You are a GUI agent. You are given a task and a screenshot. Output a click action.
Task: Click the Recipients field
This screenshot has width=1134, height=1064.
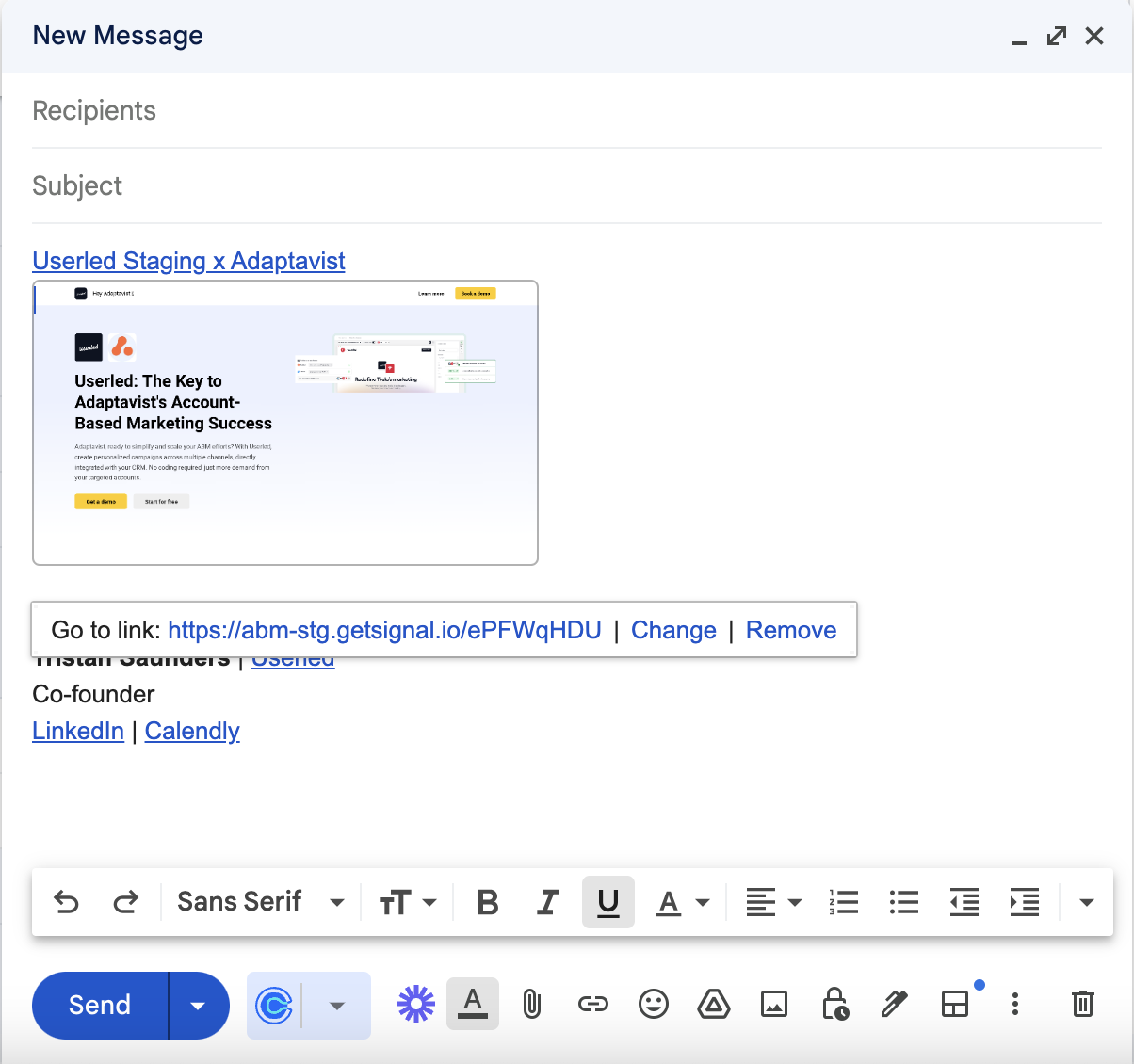click(x=565, y=111)
